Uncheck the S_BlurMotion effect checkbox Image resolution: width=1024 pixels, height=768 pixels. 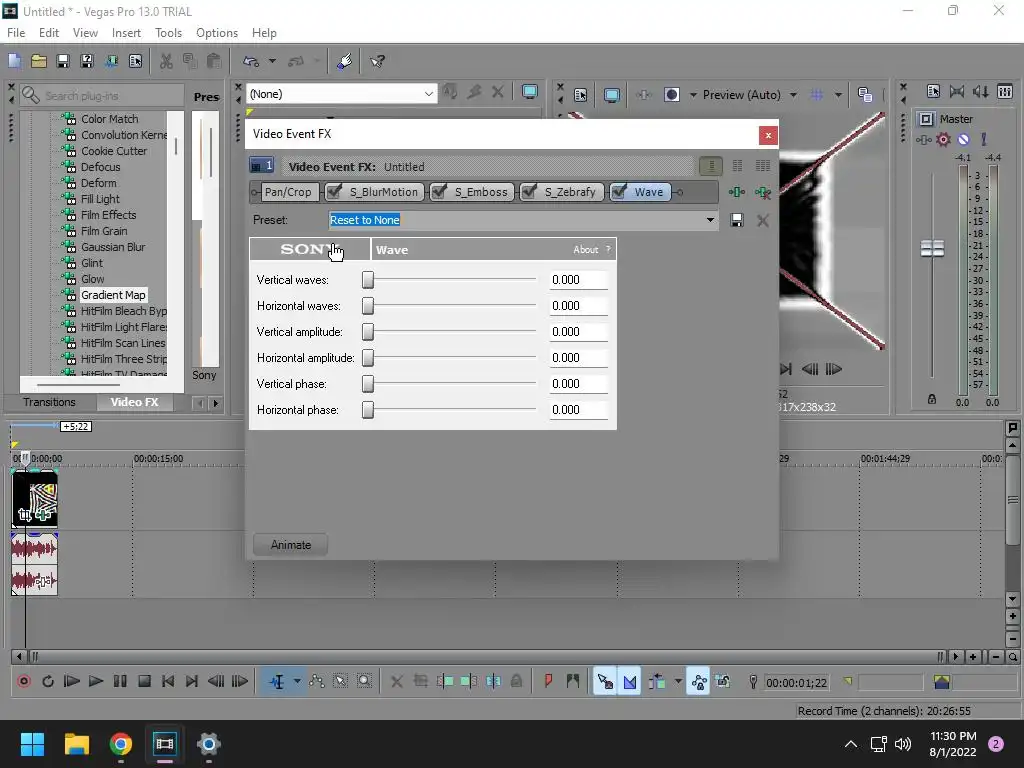(x=334, y=191)
